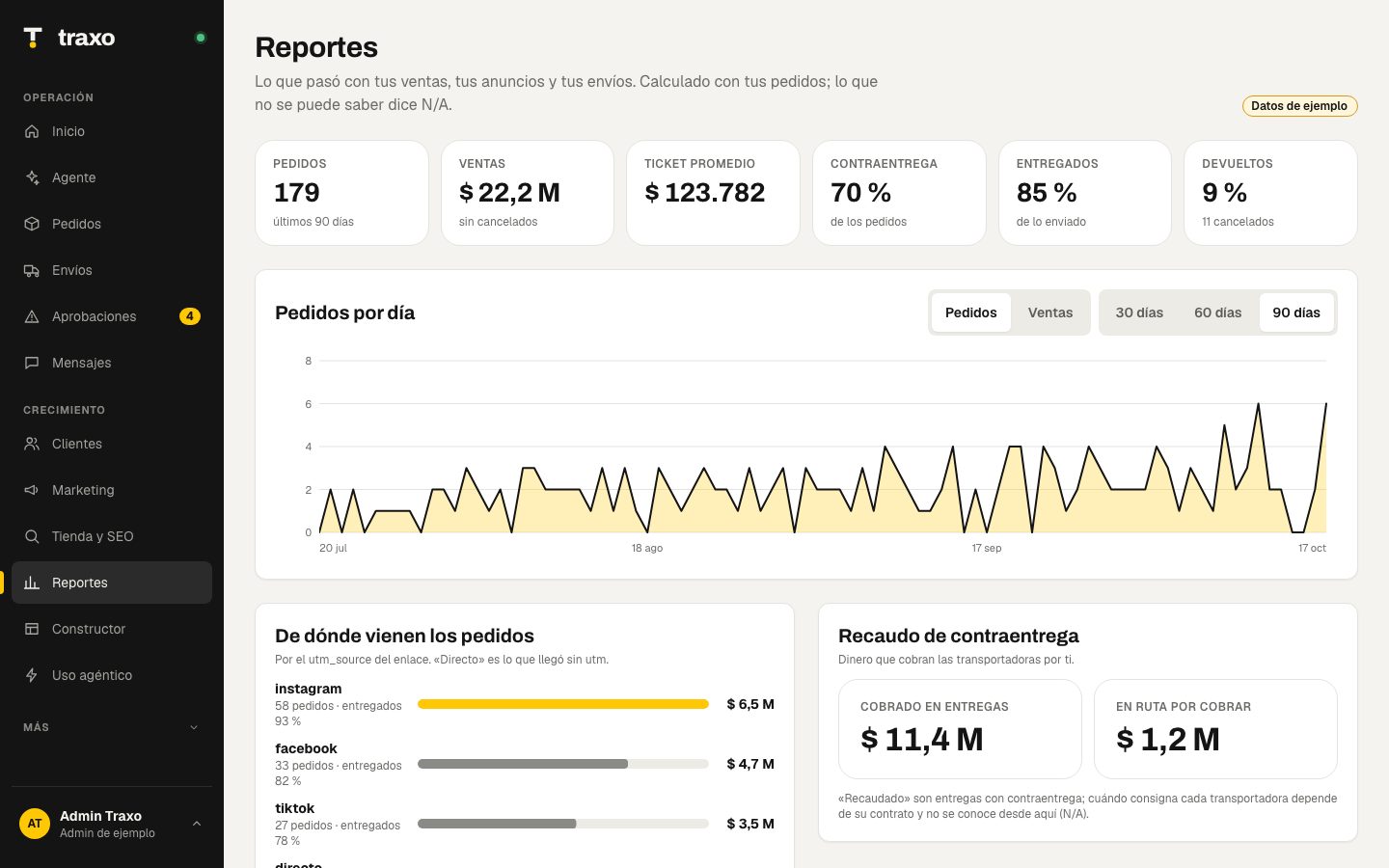Click the green status dot indicator
The width and height of the screenshot is (1389, 868).
coord(201,38)
